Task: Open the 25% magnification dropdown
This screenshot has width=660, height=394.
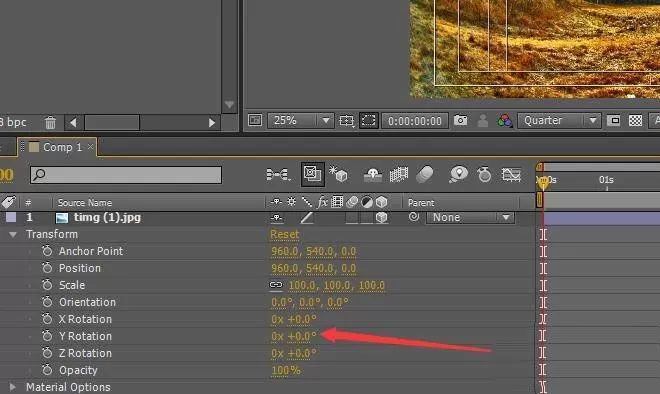Action: pyautogui.click(x=301, y=121)
